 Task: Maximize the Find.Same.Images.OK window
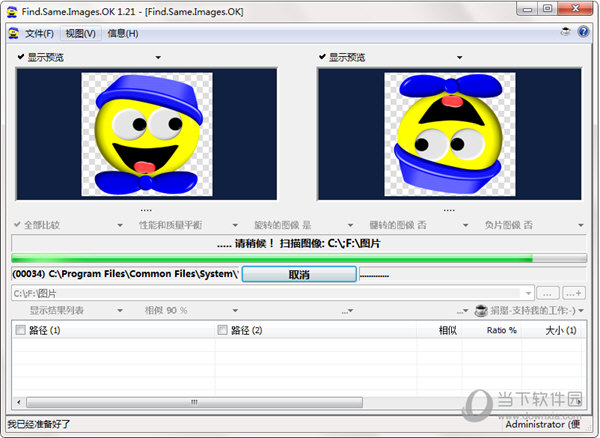[548, 9]
